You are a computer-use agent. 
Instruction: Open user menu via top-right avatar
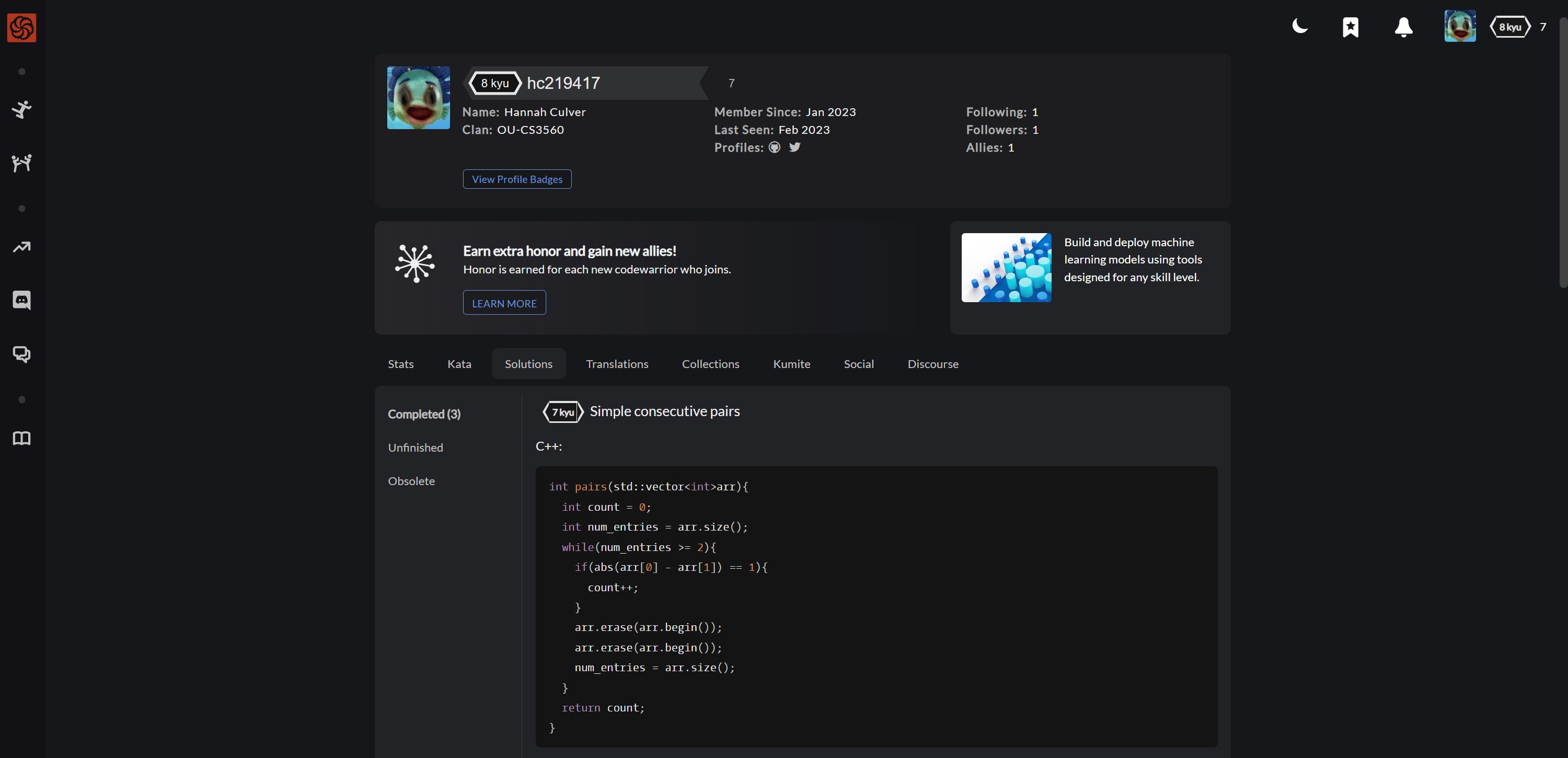[x=1460, y=26]
